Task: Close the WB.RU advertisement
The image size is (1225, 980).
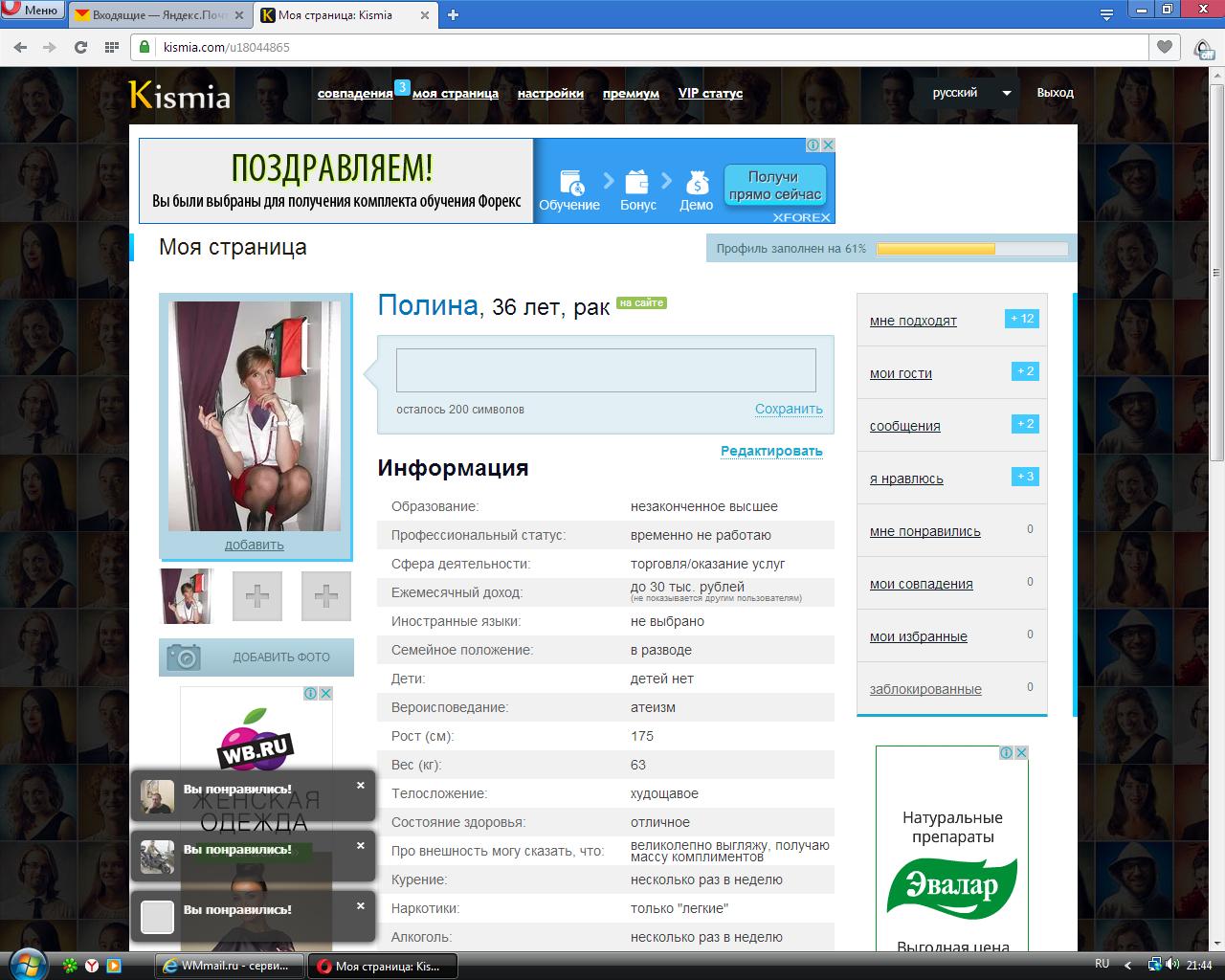Action: pos(325,694)
